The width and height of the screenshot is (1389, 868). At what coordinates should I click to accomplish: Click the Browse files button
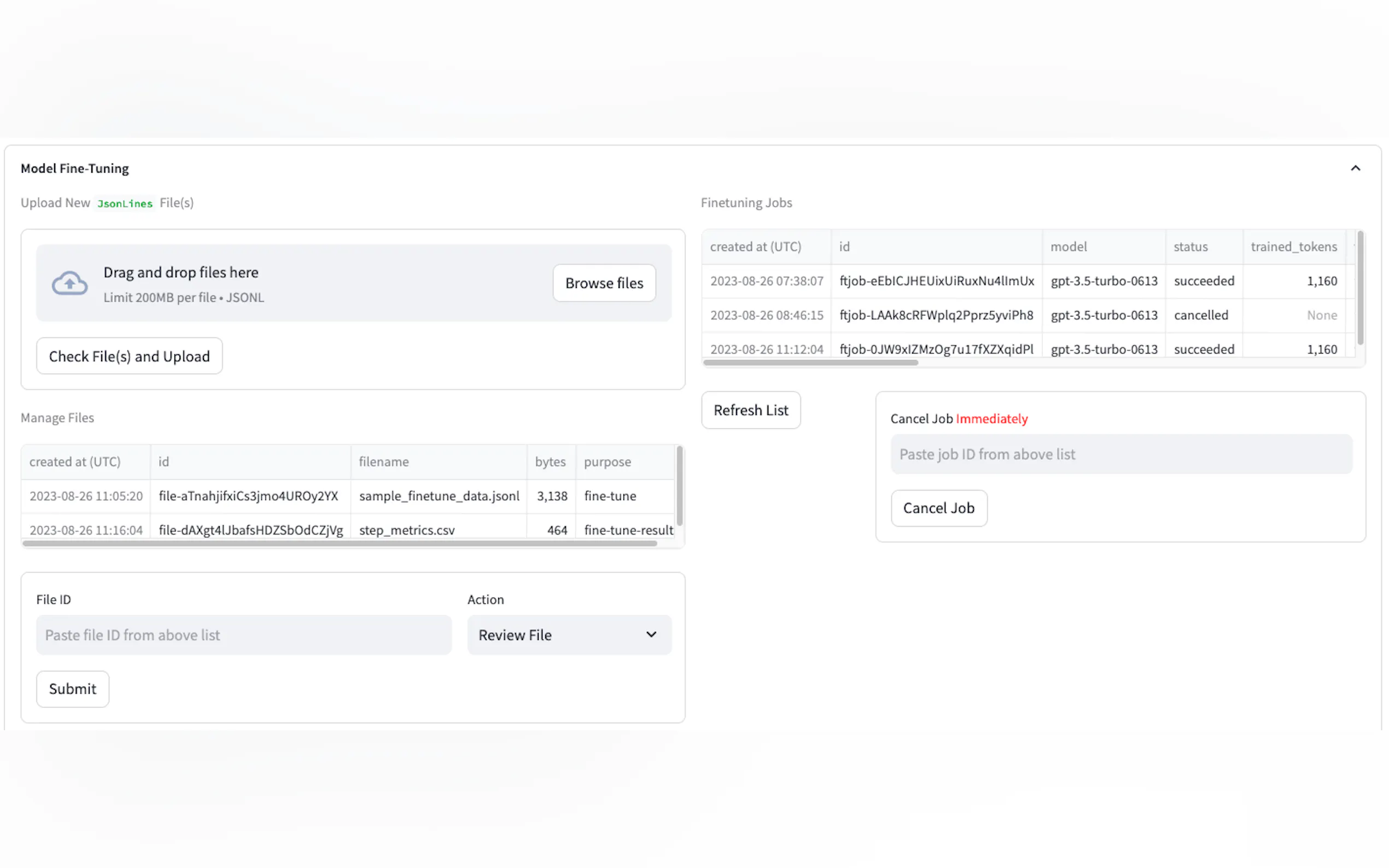(604, 283)
